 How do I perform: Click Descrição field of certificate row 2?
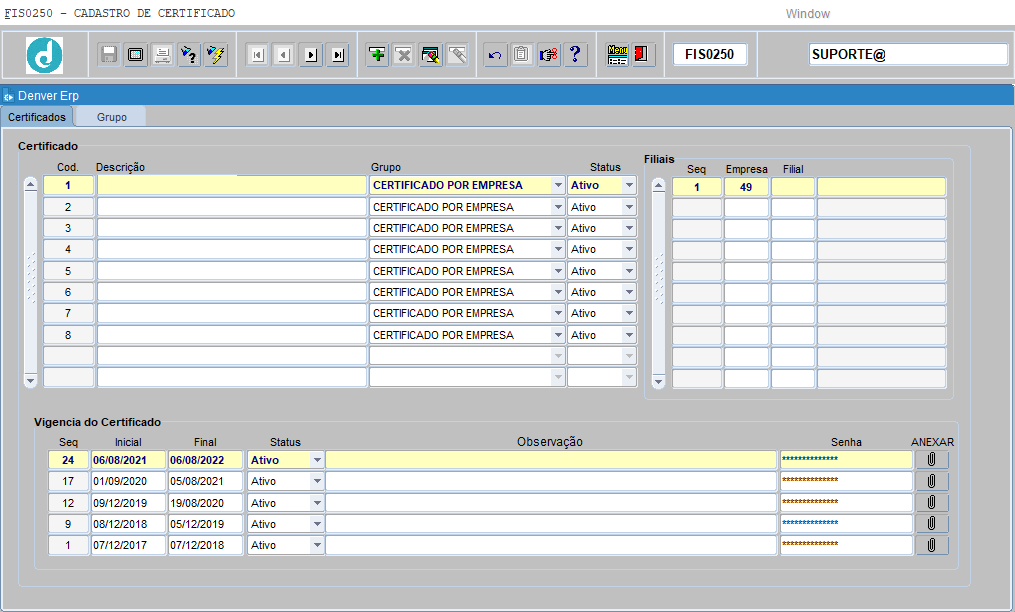click(232, 207)
